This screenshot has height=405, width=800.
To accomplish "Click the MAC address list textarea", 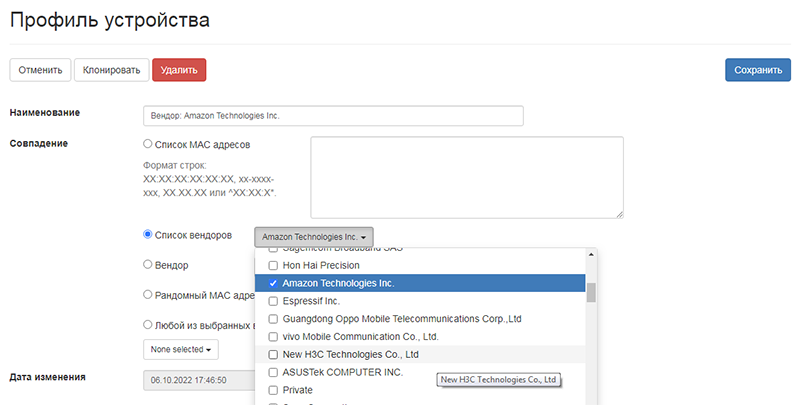I will point(466,177).
